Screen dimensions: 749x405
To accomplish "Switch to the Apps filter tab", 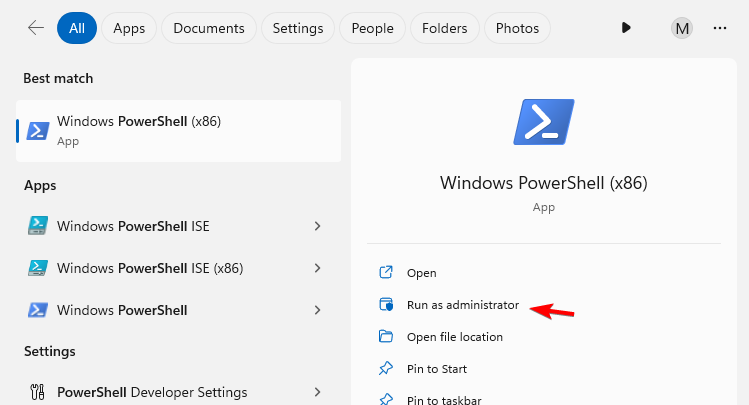I will tap(129, 28).
